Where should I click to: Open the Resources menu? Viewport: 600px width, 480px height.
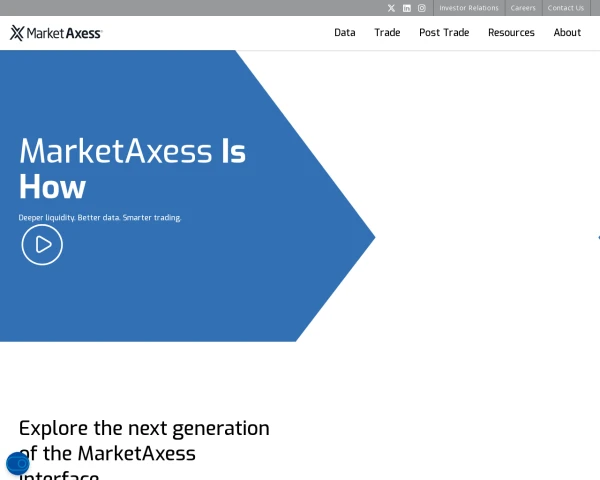click(x=511, y=33)
